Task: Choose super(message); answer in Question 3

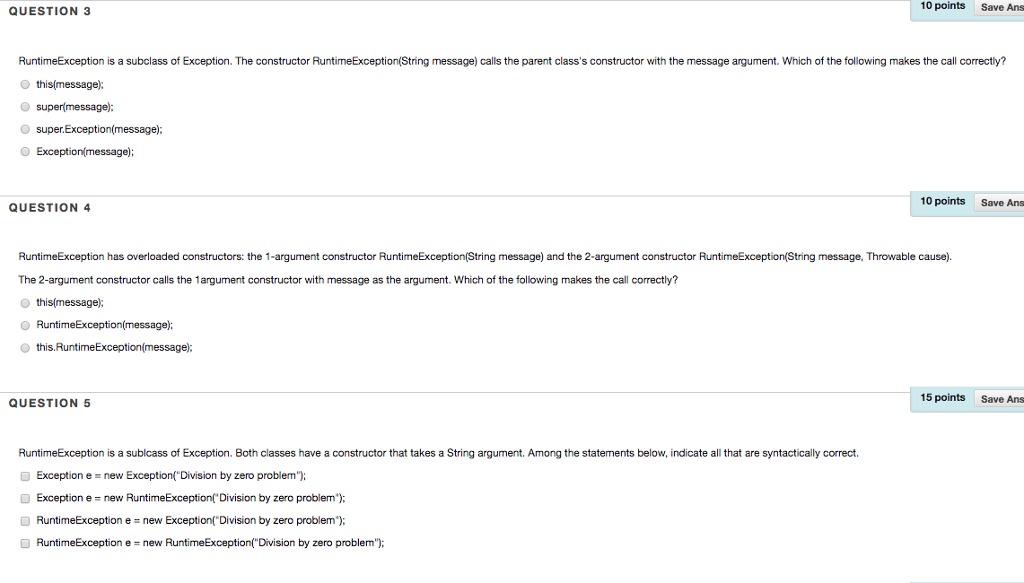Action: 25,106
